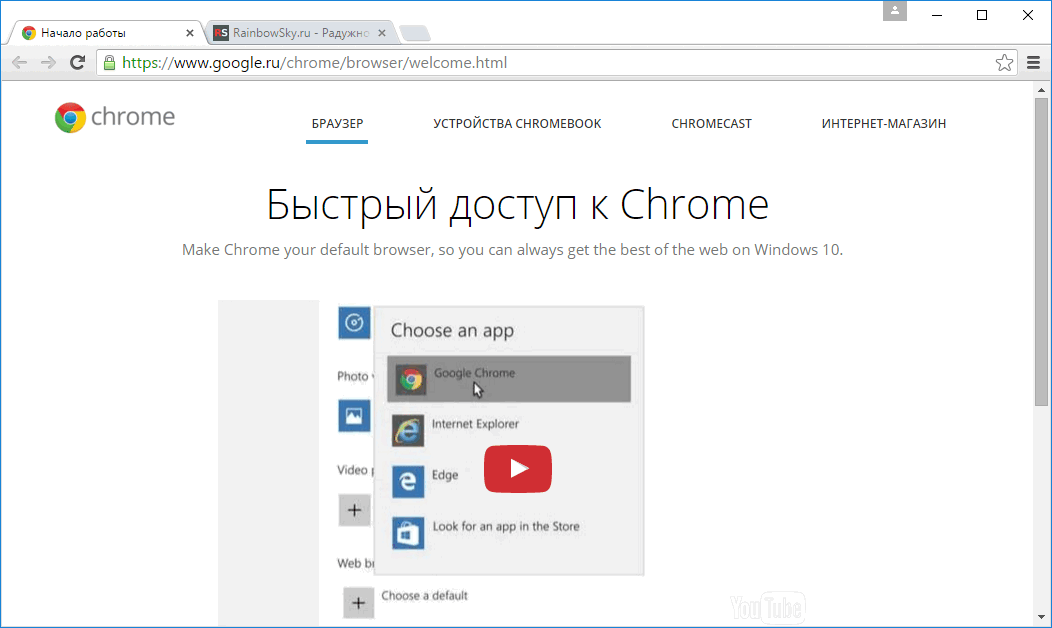
Task: Click the blue music disc icon in video
Action: pyautogui.click(x=354, y=323)
